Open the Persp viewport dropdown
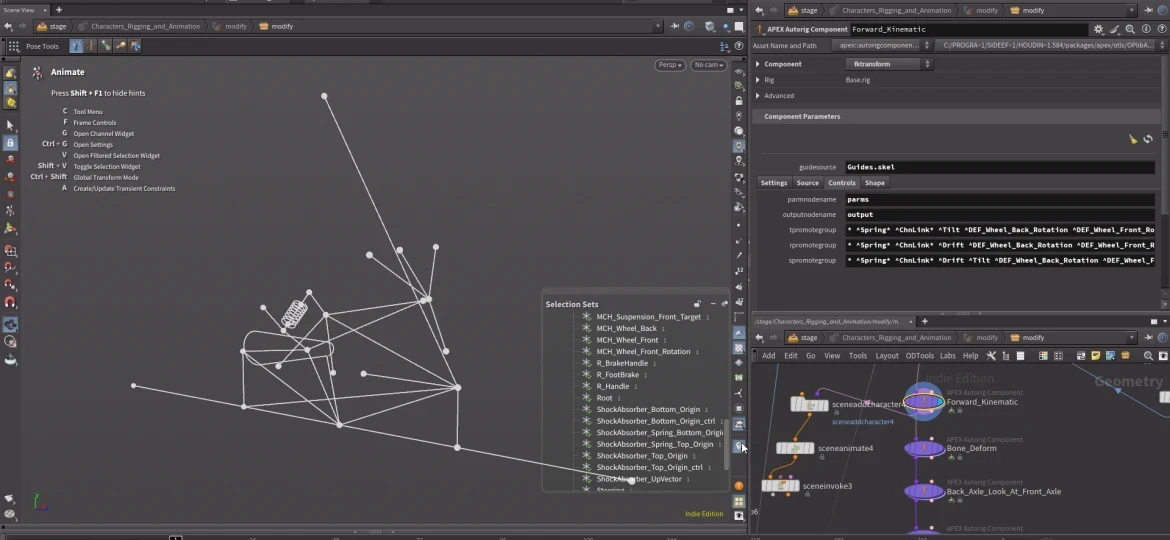 pyautogui.click(x=669, y=65)
